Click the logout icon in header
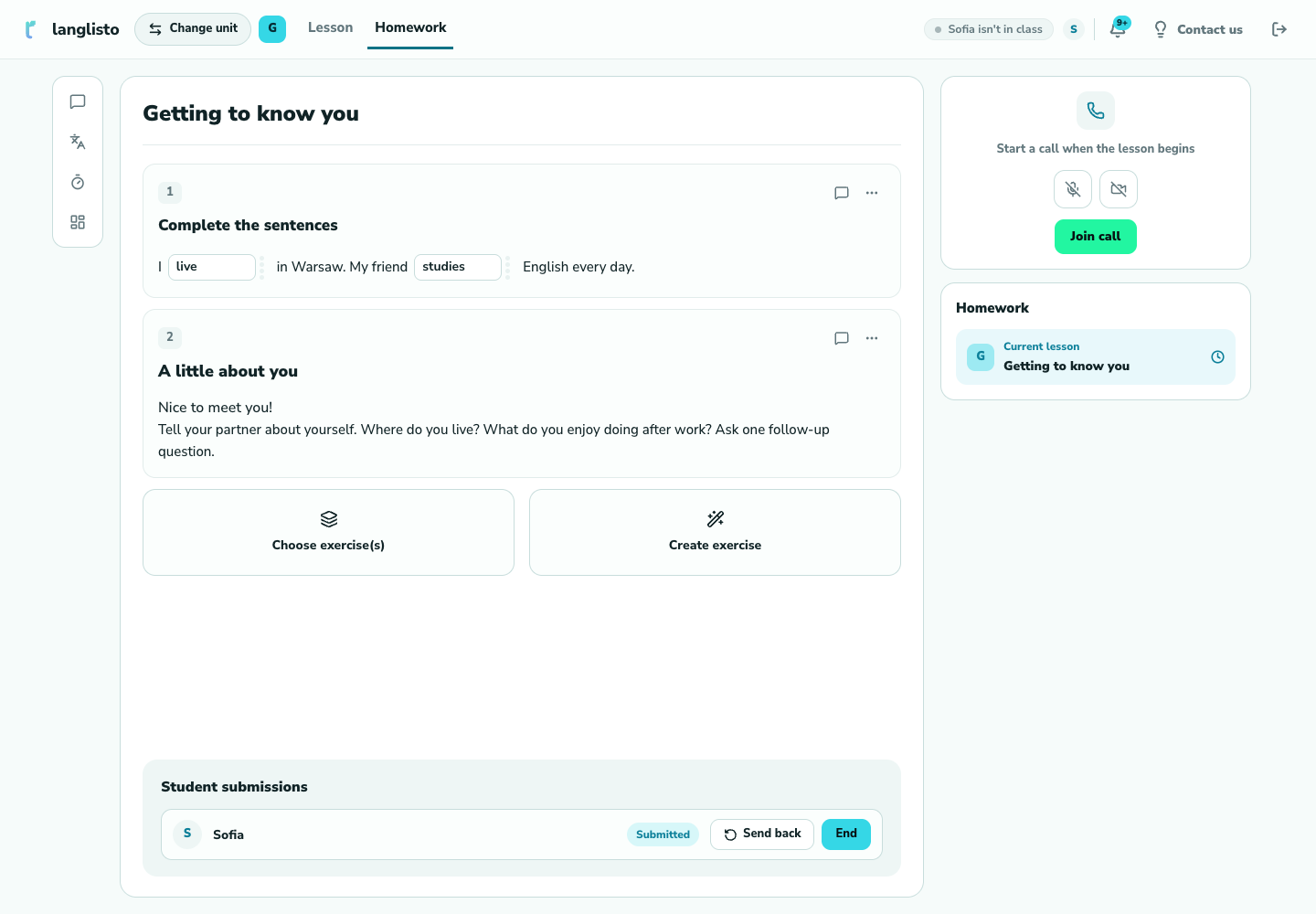This screenshot has width=1316, height=914. pyautogui.click(x=1279, y=29)
